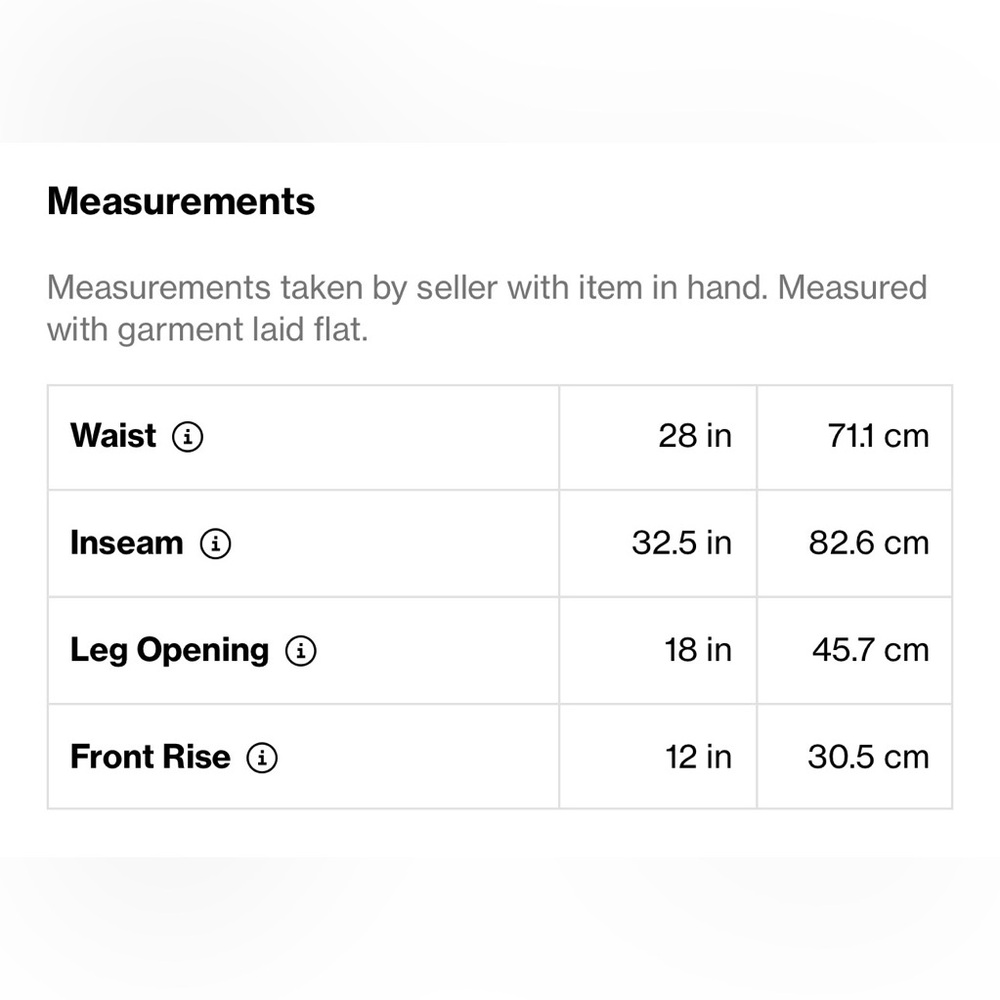Click the 'with garment laid flat' text line
Image resolution: width=1000 pixels, height=1000 pixels.
[208, 330]
